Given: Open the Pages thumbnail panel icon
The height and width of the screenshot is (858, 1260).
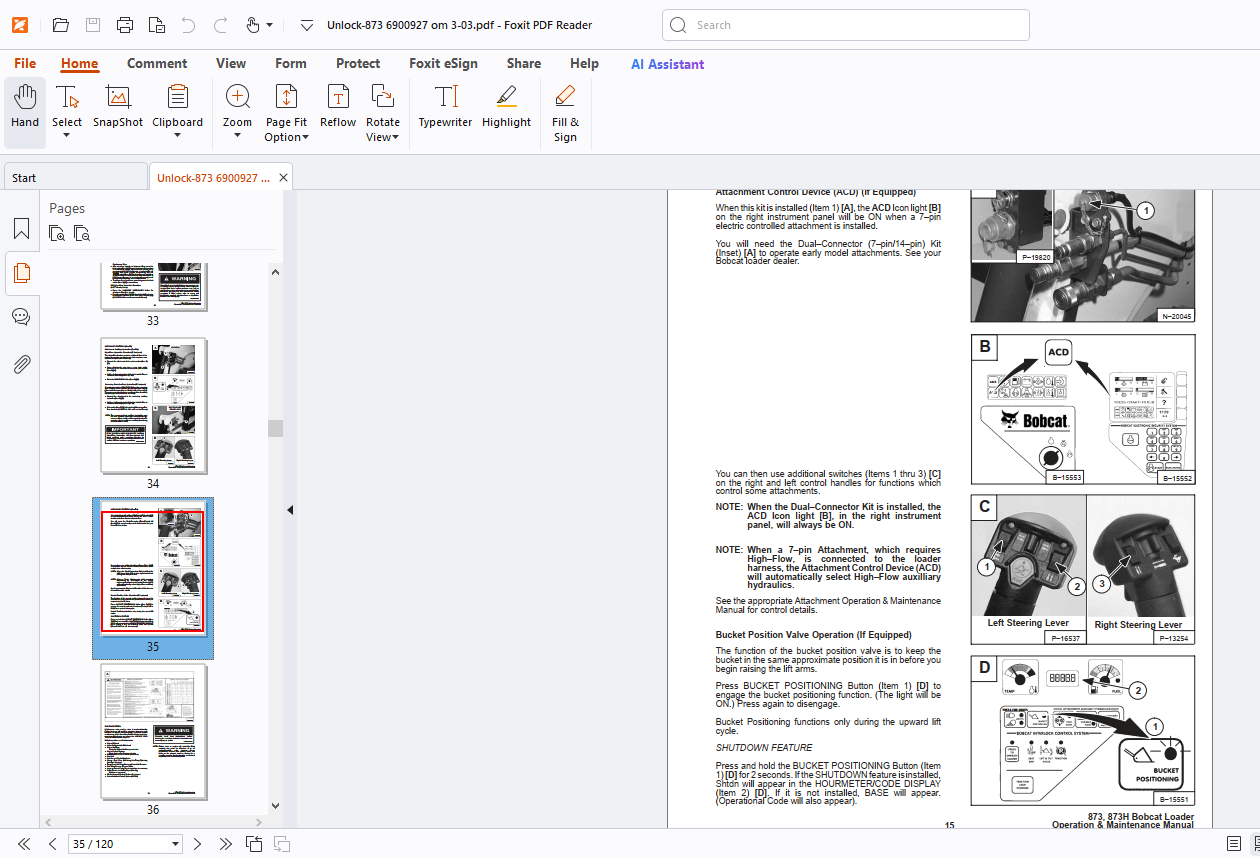Looking at the screenshot, I should [21, 273].
